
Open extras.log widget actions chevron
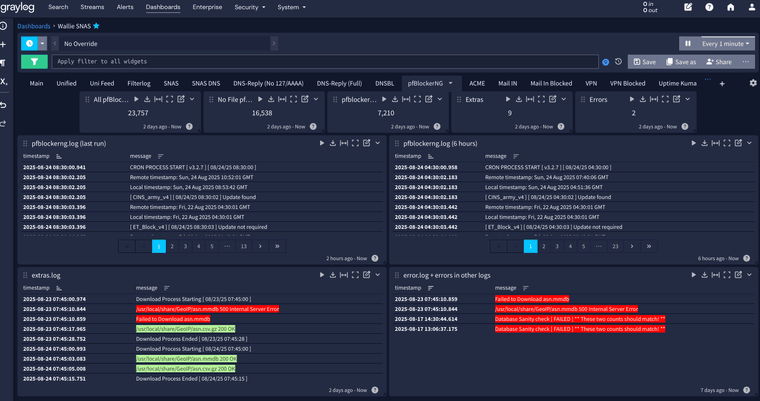(x=378, y=275)
